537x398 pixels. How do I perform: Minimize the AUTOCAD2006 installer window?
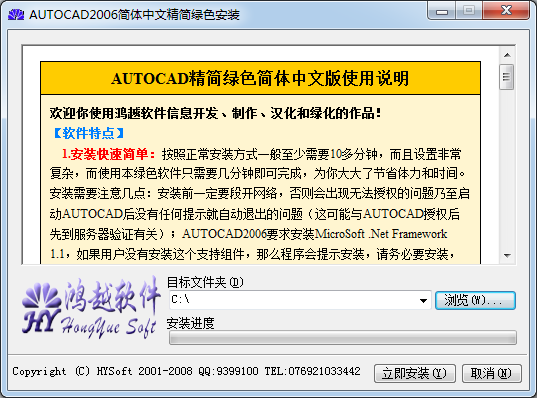441,11
